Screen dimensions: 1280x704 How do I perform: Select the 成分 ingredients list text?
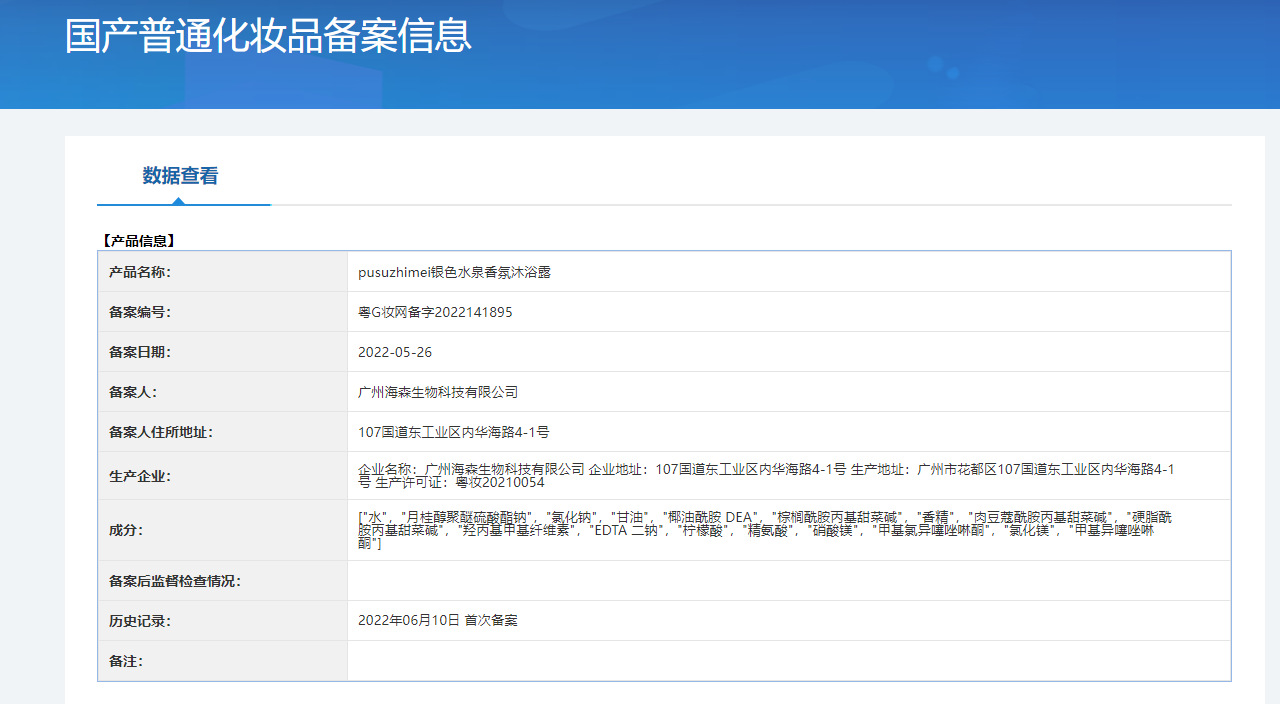coord(765,530)
